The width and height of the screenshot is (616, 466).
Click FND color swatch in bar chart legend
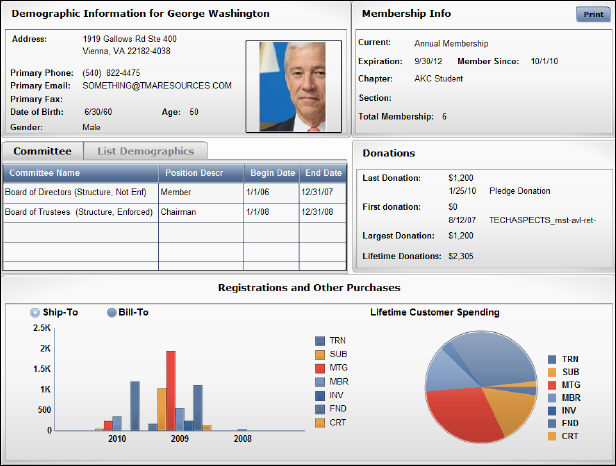(320, 409)
